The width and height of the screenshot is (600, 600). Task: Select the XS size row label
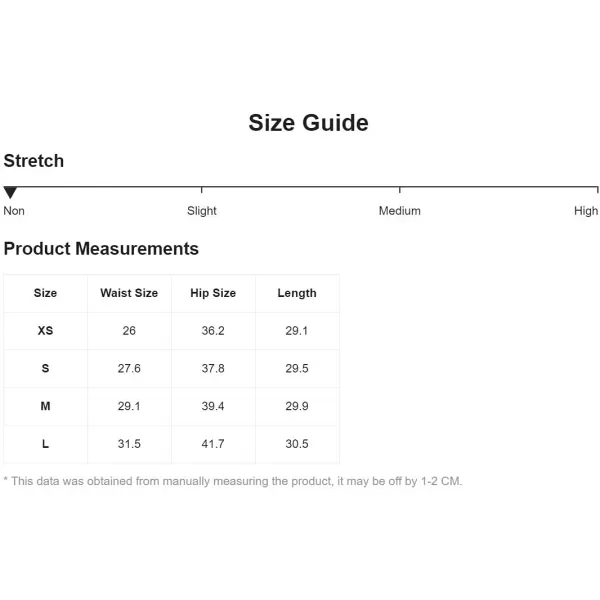coord(45,331)
